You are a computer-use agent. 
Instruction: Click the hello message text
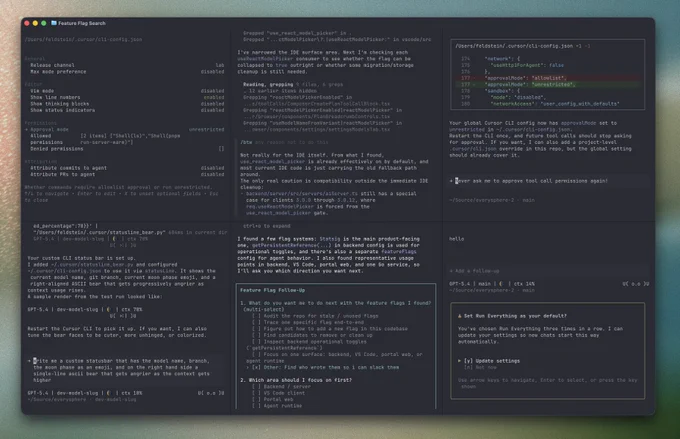456,239
